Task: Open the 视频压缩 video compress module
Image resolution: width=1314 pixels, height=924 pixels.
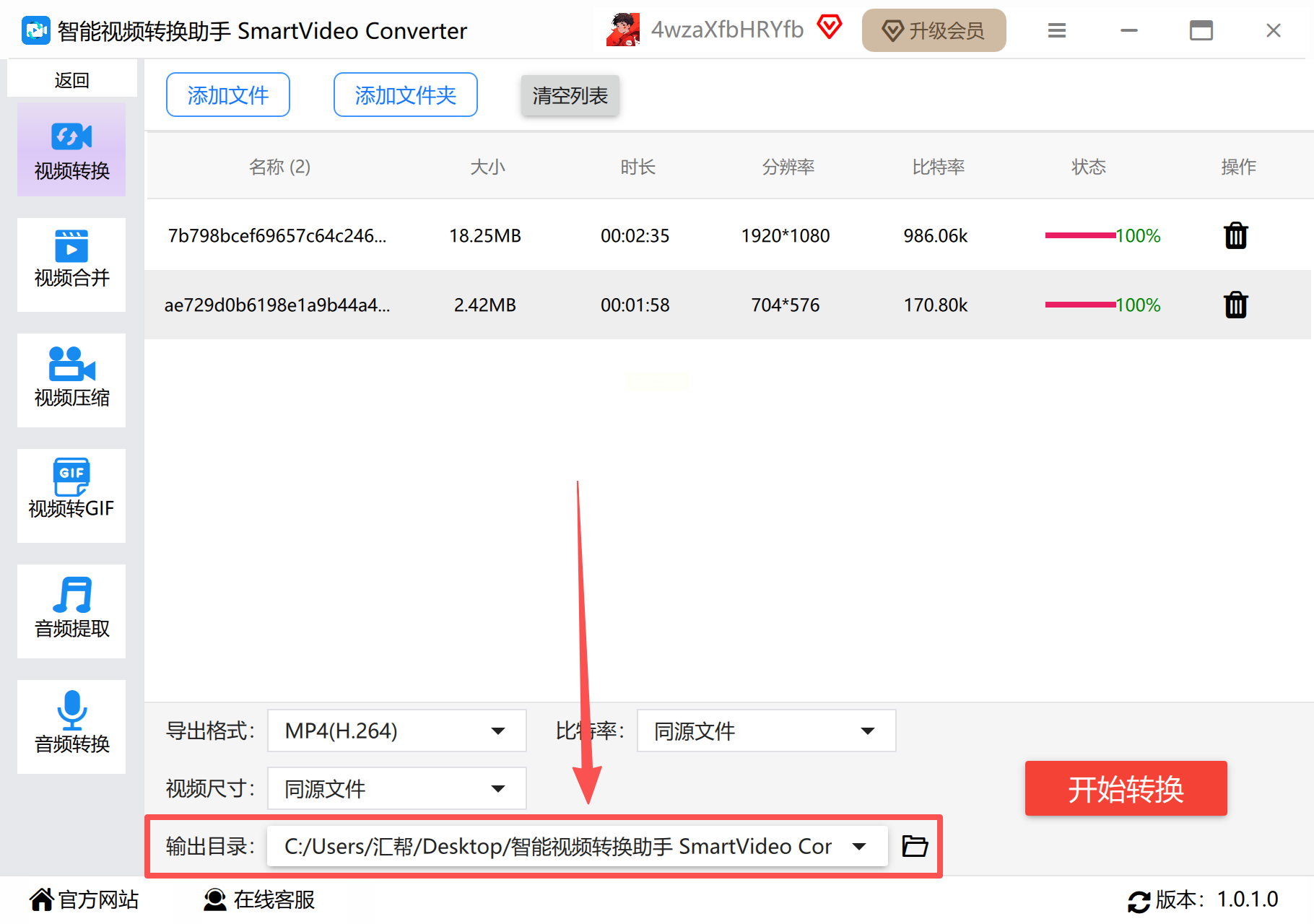Action: 71,380
